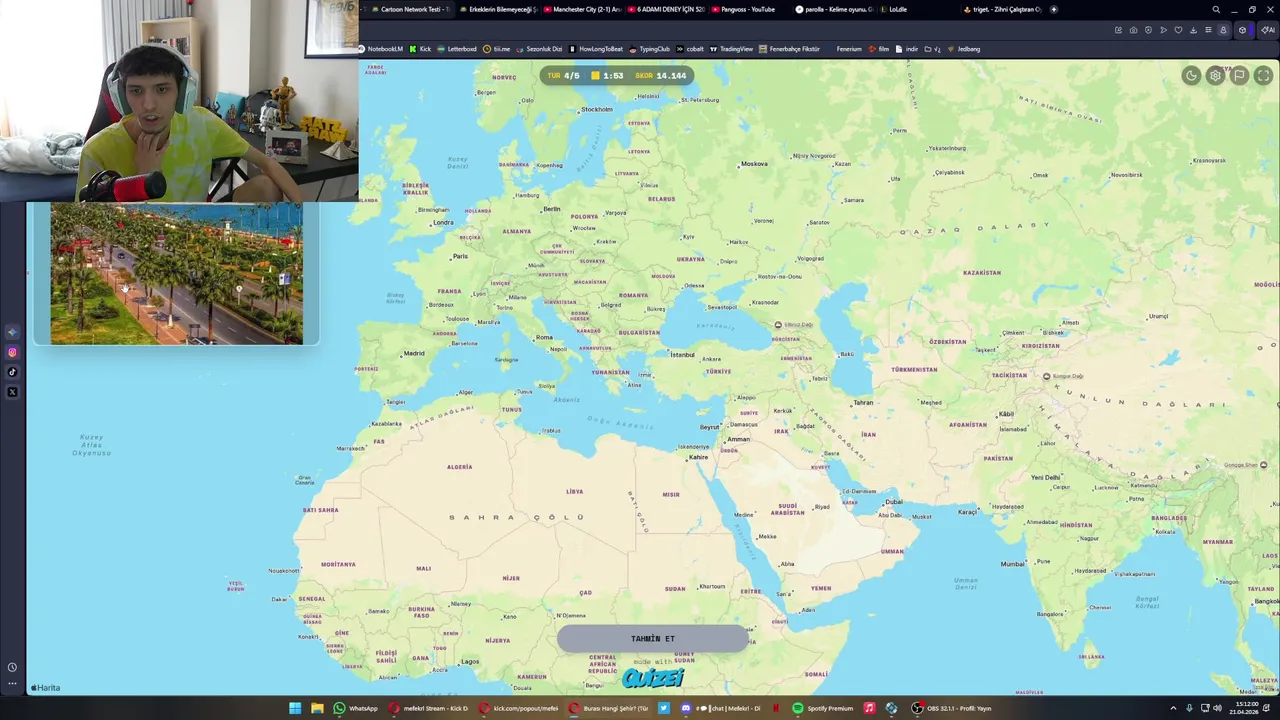Switch to parolla - Kelime oyunu tab
Image resolution: width=1280 pixels, height=720 pixels.
coord(834,9)
